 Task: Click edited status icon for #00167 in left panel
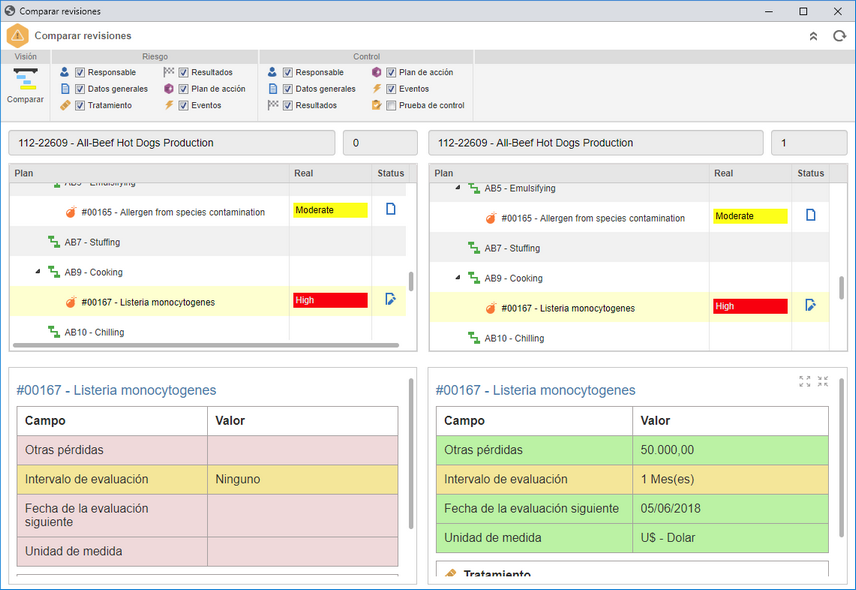coord(390,299)
